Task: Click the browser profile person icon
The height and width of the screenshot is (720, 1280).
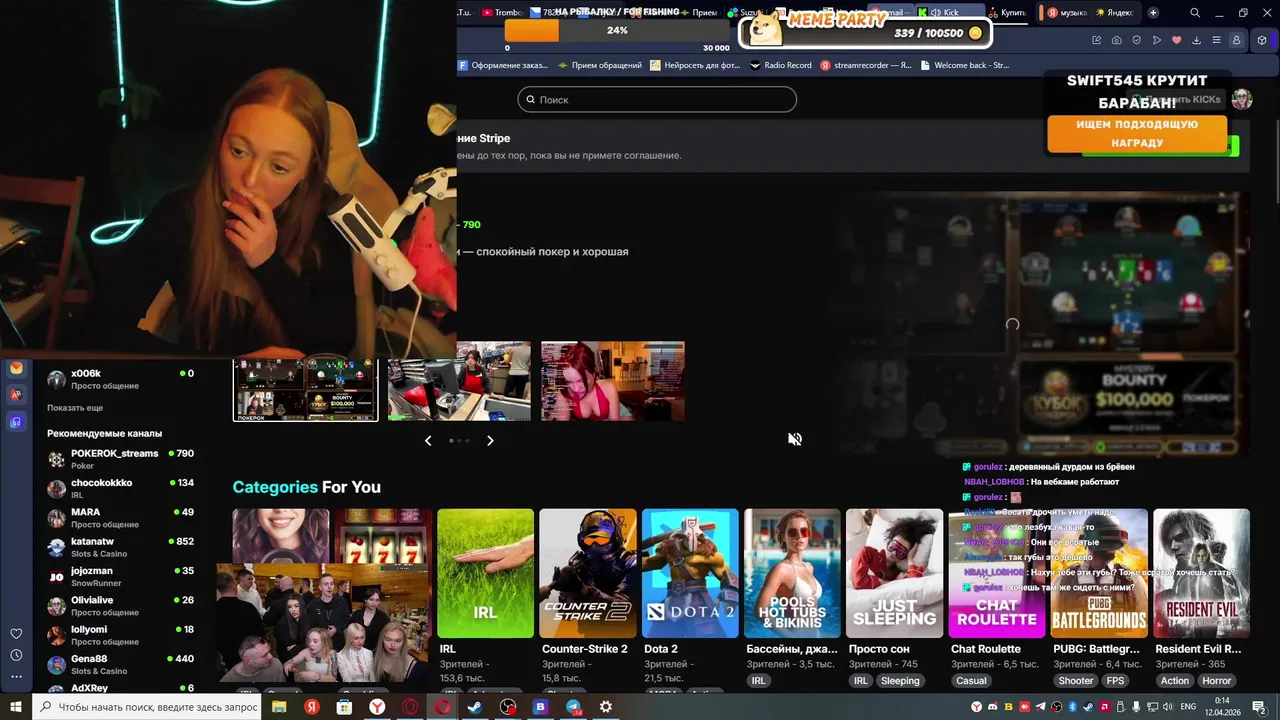Action: tap(1237, 40)
